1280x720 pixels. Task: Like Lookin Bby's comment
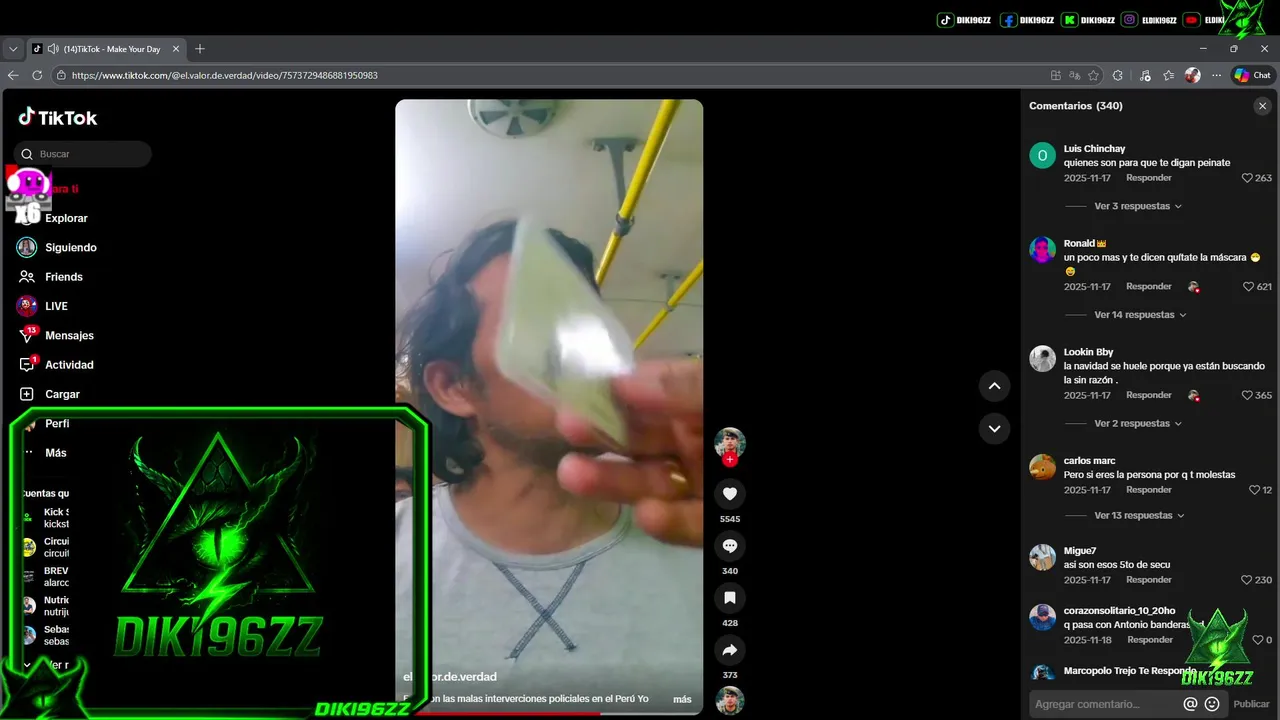point(1247,395)
